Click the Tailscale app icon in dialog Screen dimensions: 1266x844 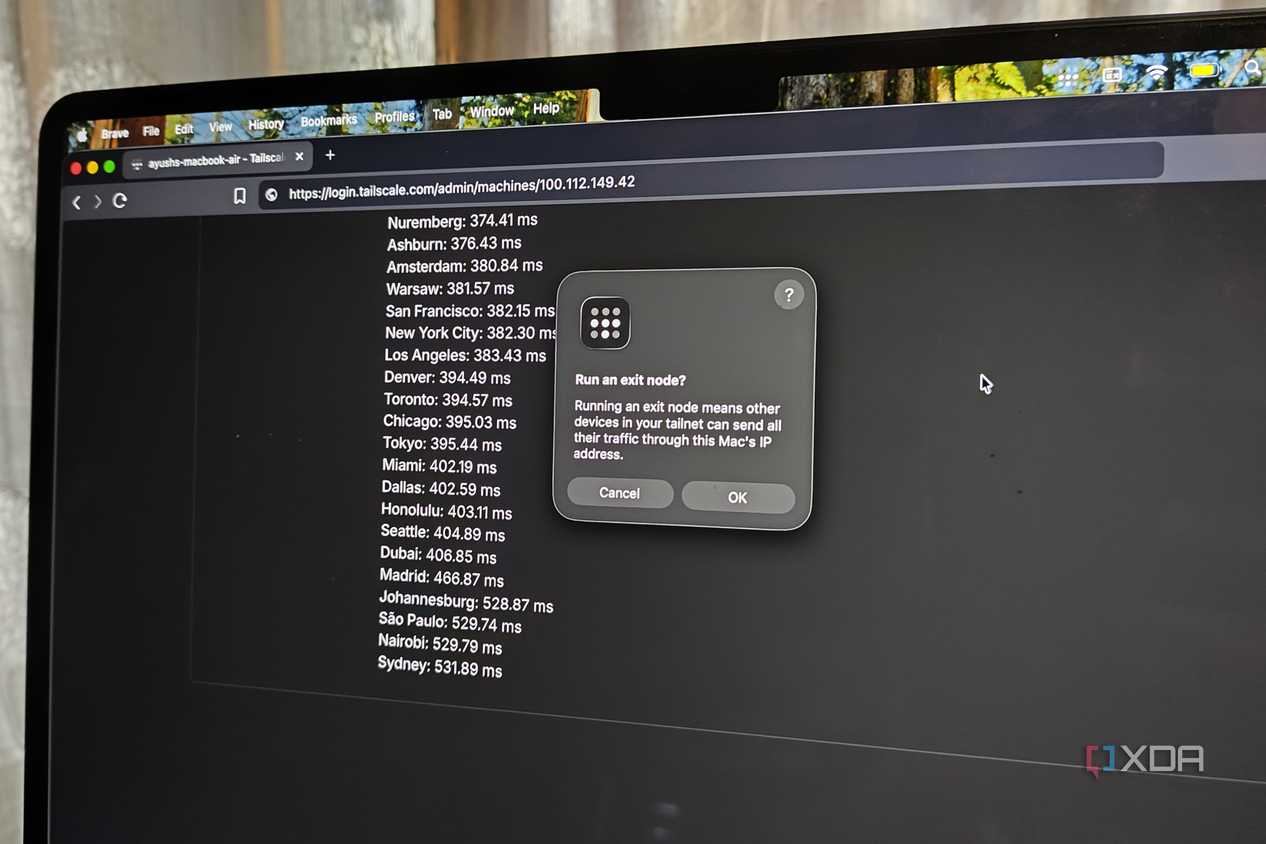point(605,323)
